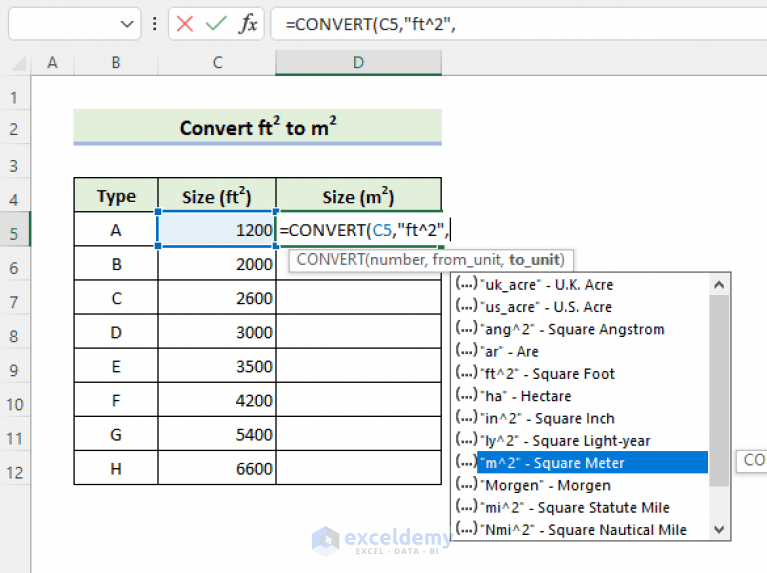The width and height of the screenshot is (767, 573).
Task: Cancel formula entry with the X icon
Action: [x=185, y=23]
